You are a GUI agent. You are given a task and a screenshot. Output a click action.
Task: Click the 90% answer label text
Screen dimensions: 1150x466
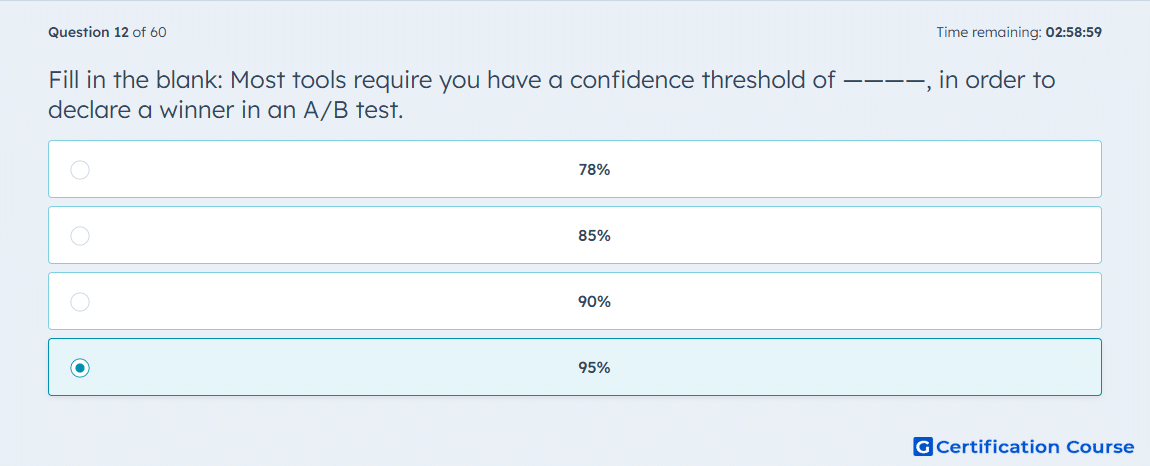pos(594,302)
